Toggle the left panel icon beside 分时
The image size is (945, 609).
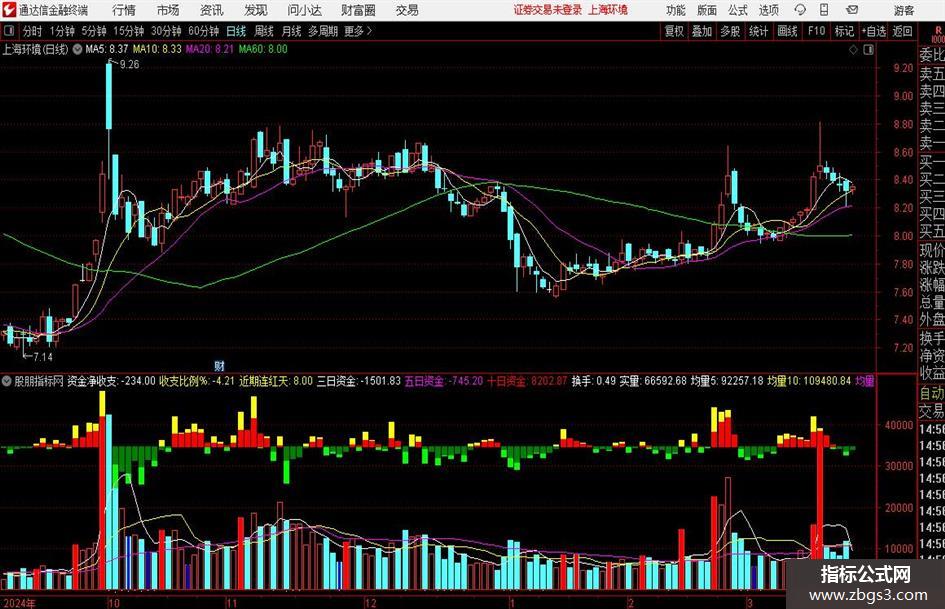[9, 31]
